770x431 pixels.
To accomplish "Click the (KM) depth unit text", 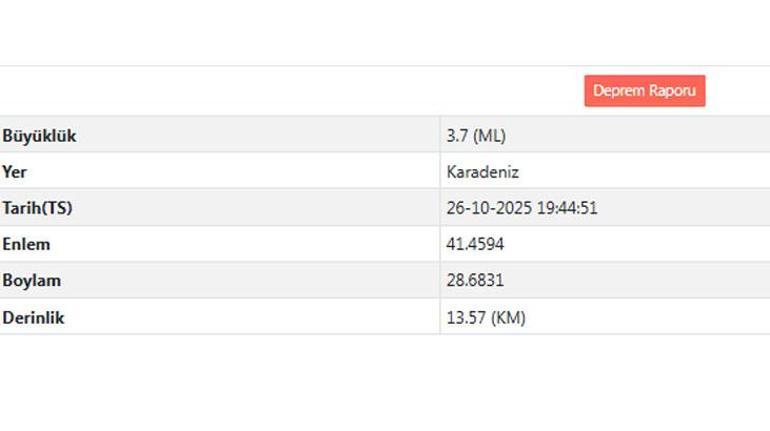I will coord(507,318).
